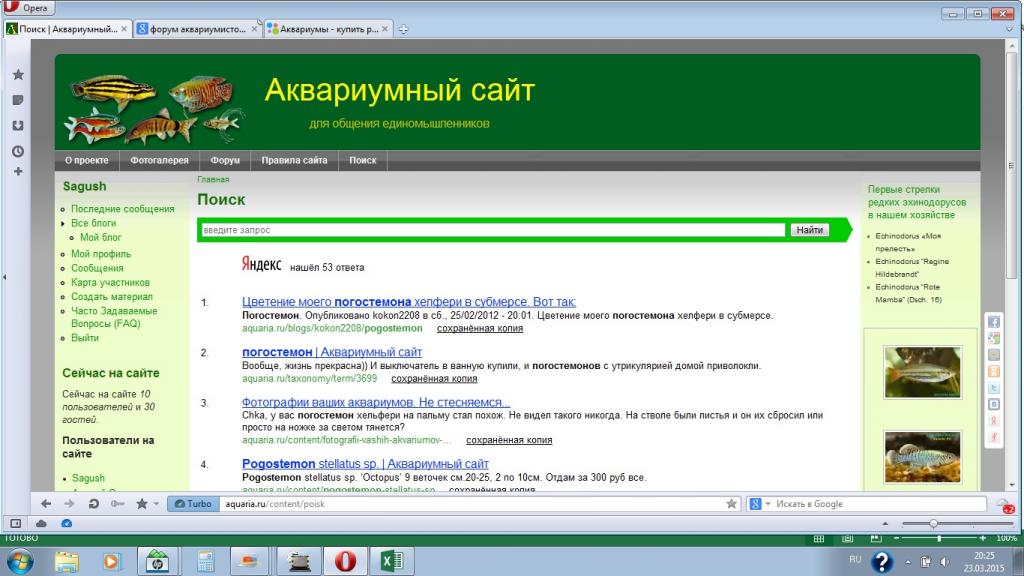
Task: Add a panel with the sidebar plus icon
Action: pos(18,171)
